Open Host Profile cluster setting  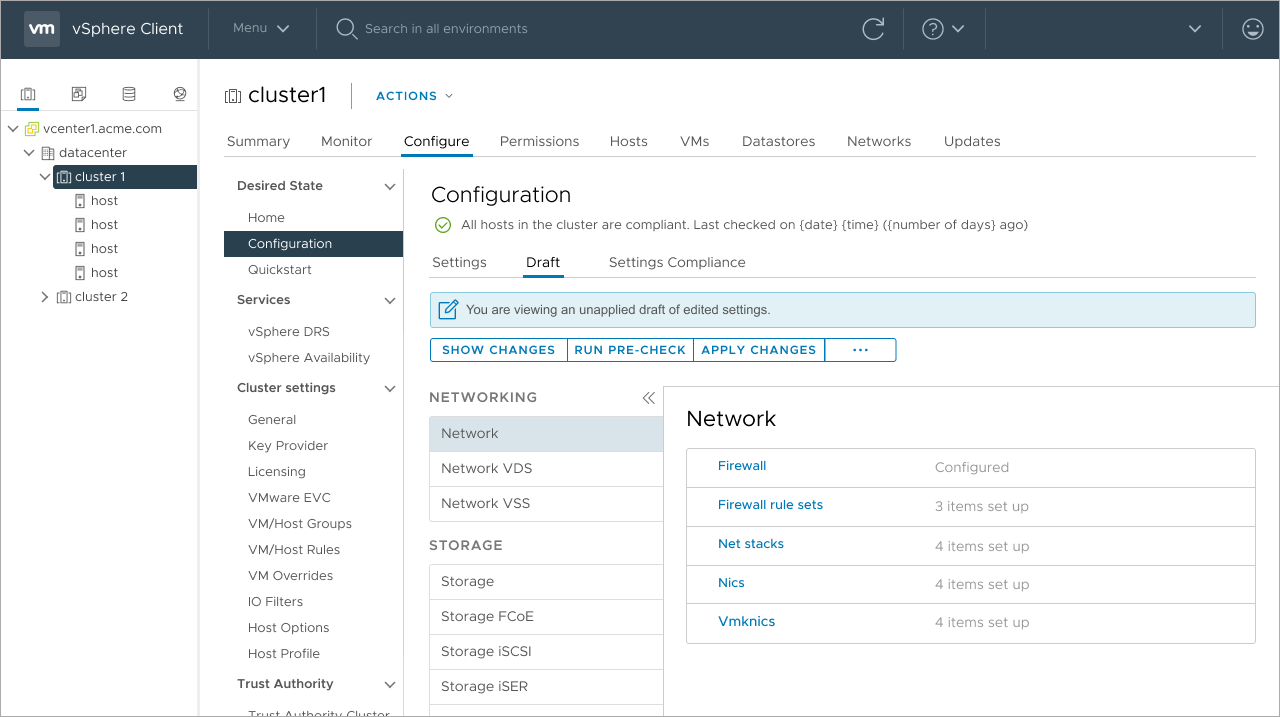(x=284, y=654)
